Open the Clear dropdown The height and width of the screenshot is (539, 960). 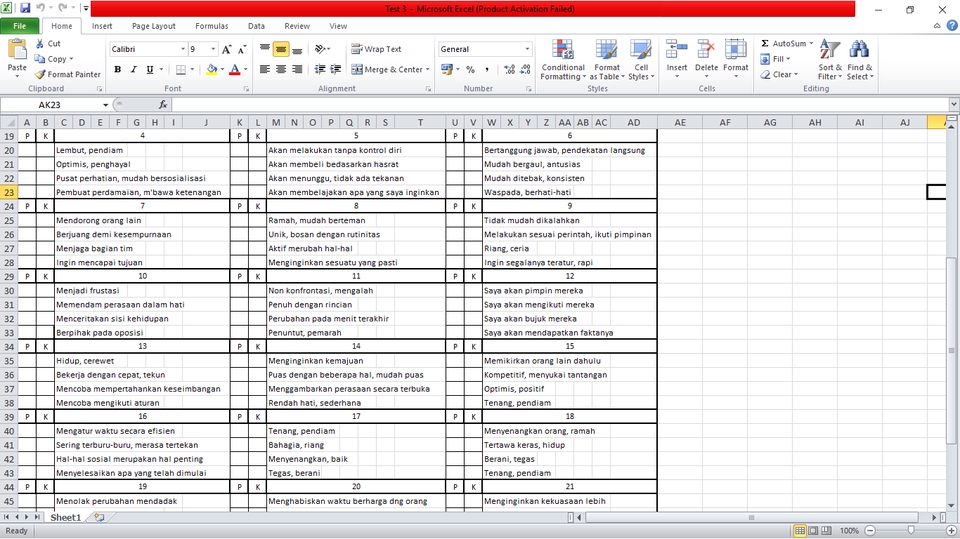779,74
